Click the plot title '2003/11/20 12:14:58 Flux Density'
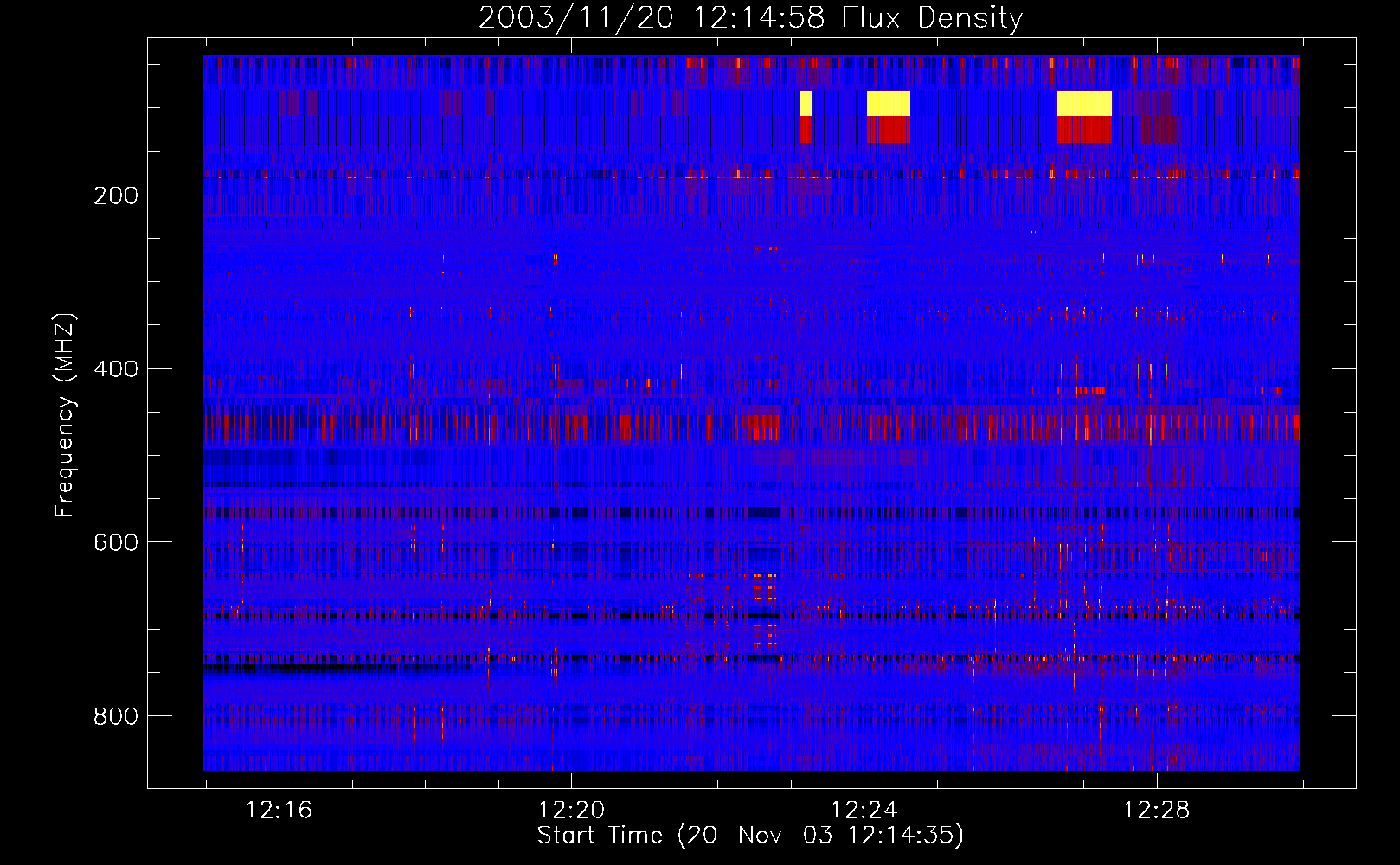Screen dimensions: 1400x865 (750, 17)
